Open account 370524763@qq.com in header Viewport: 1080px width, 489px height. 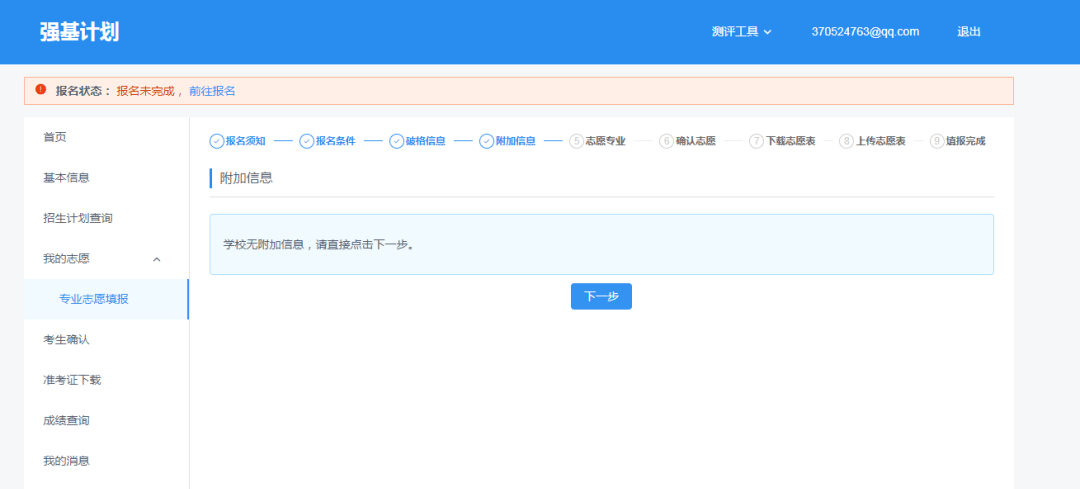click(865, 32)
